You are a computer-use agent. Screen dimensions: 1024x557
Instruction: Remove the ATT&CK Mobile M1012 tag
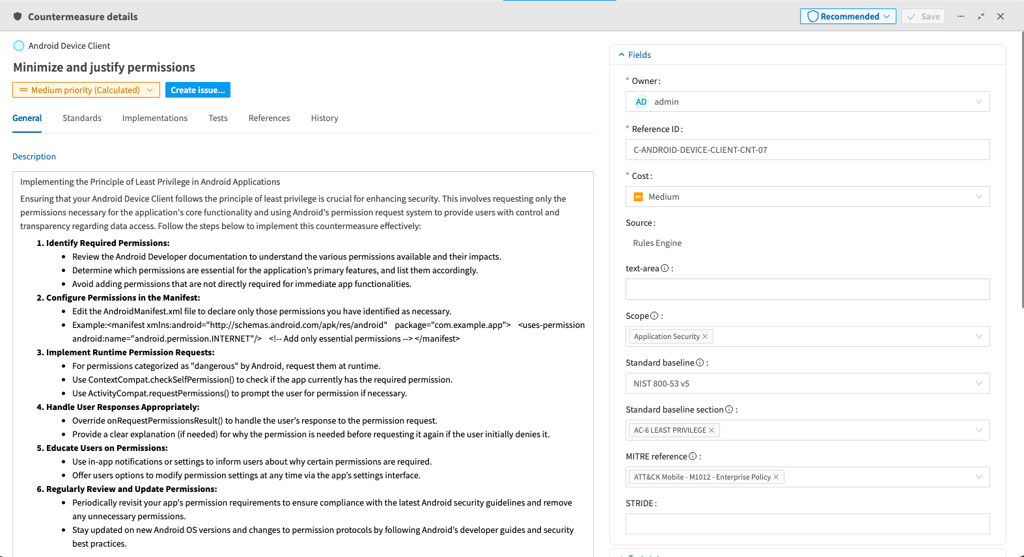point(776,477)
